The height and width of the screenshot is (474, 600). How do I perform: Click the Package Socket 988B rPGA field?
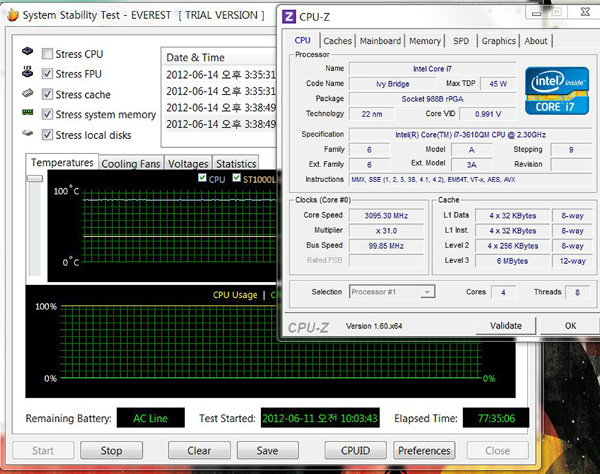click(432, 99)
